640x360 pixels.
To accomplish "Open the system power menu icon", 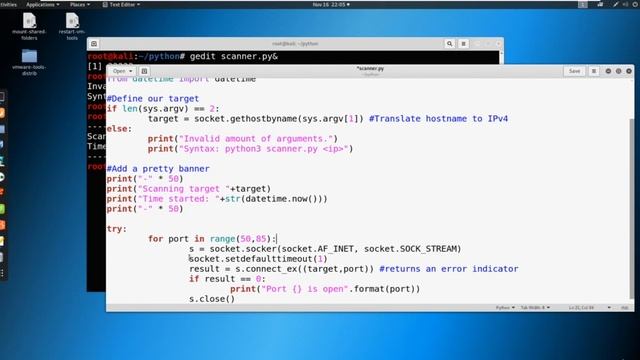I will (636, 4).
